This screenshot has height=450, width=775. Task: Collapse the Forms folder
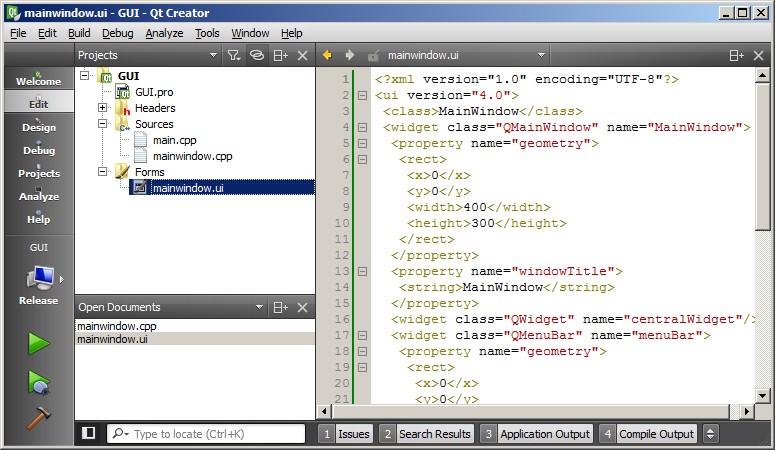pyautogui.click(x=102, y=172)
